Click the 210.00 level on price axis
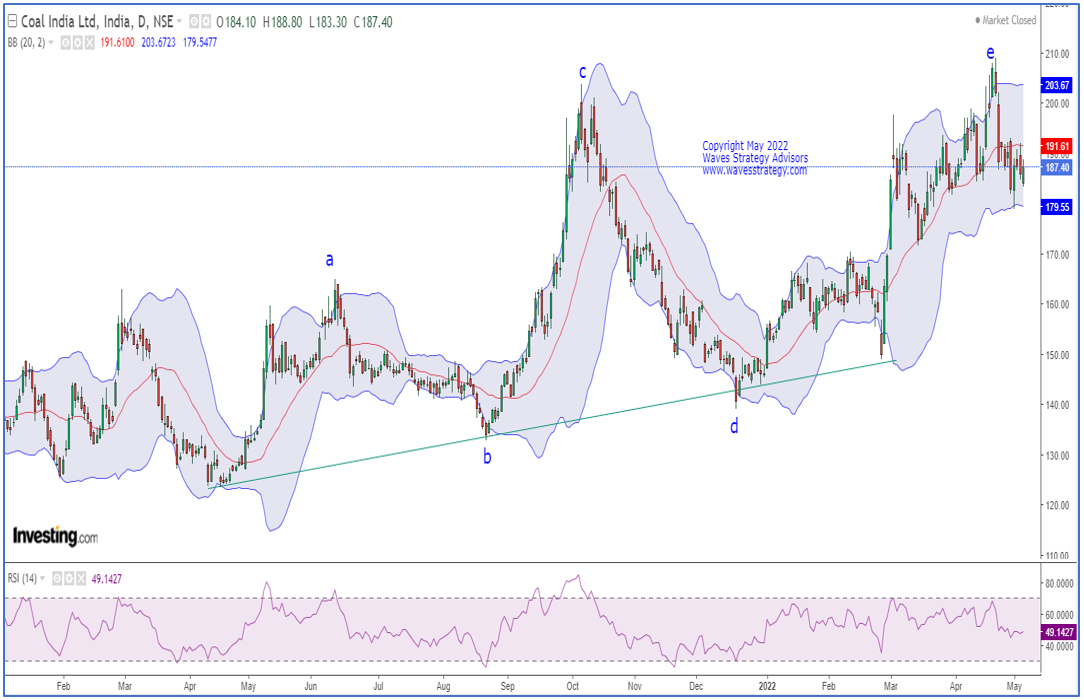1084x700 pixels. click(x=1055, y=54)
